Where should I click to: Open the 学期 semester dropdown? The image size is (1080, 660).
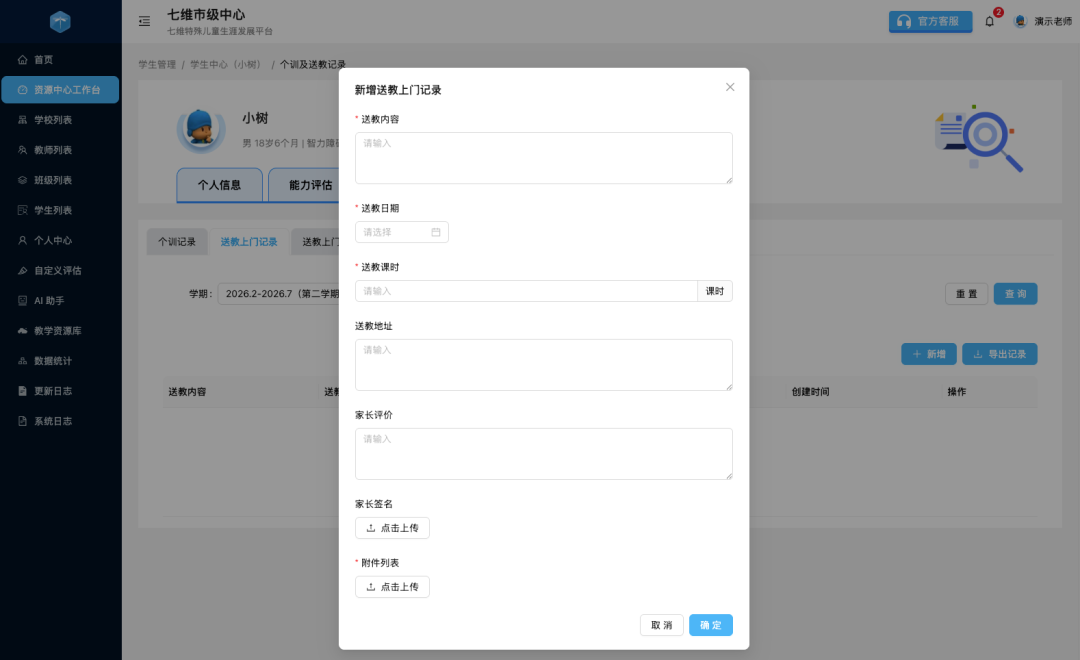pos(278,293)
